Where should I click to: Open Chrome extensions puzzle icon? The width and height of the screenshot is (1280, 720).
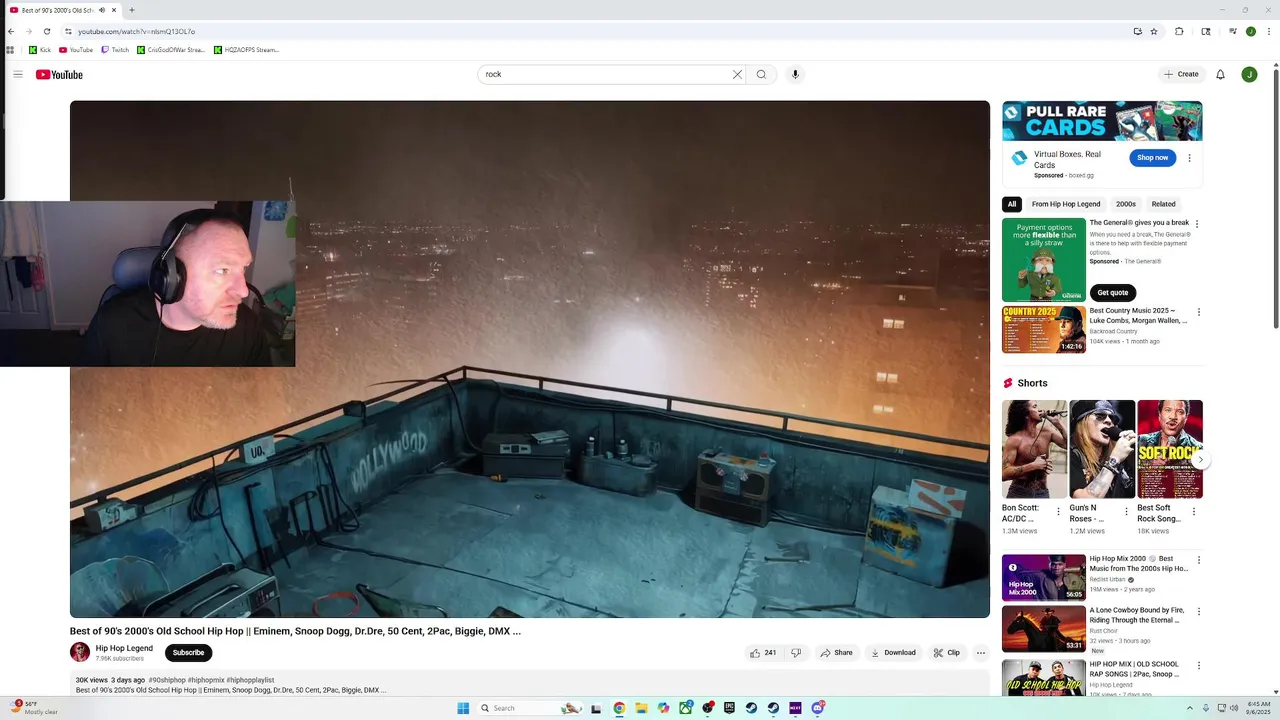click(1179, 31)
